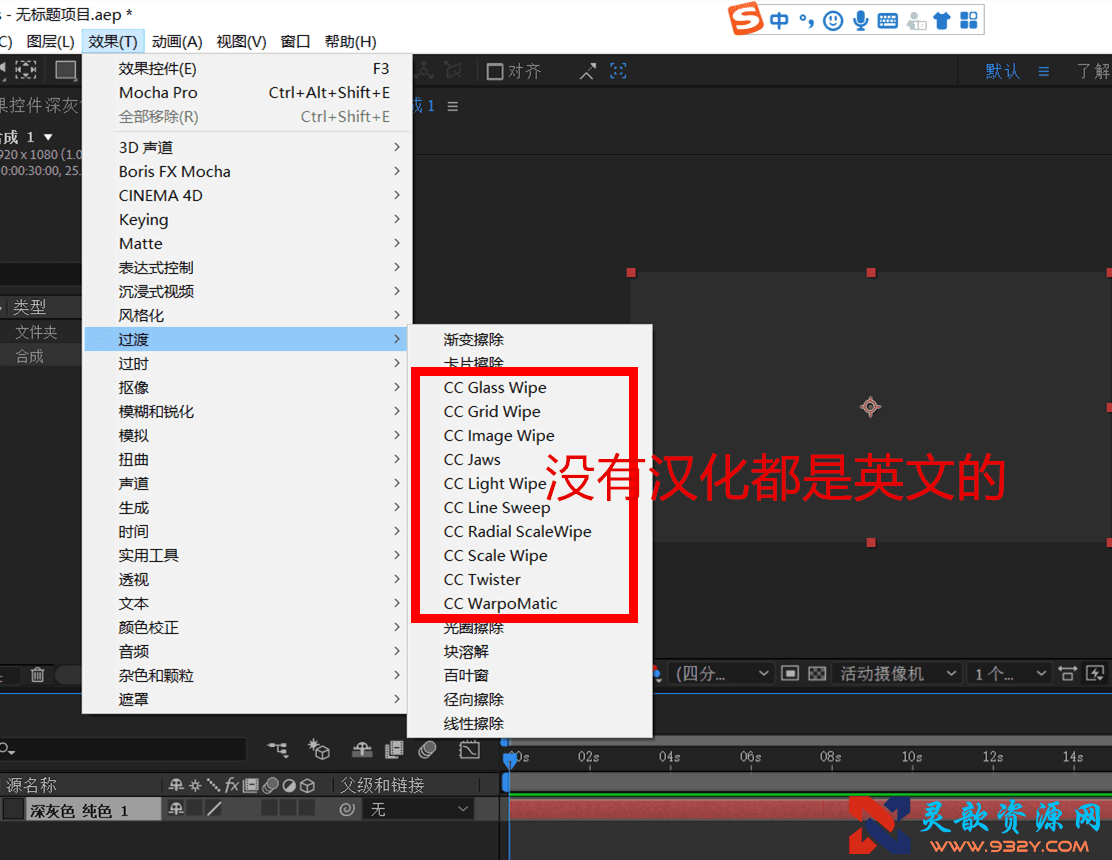Click show channel color icon in viewer bar
Image resolution: width=1112 pixels, height=860 pixels.
(x=657, y=673)
